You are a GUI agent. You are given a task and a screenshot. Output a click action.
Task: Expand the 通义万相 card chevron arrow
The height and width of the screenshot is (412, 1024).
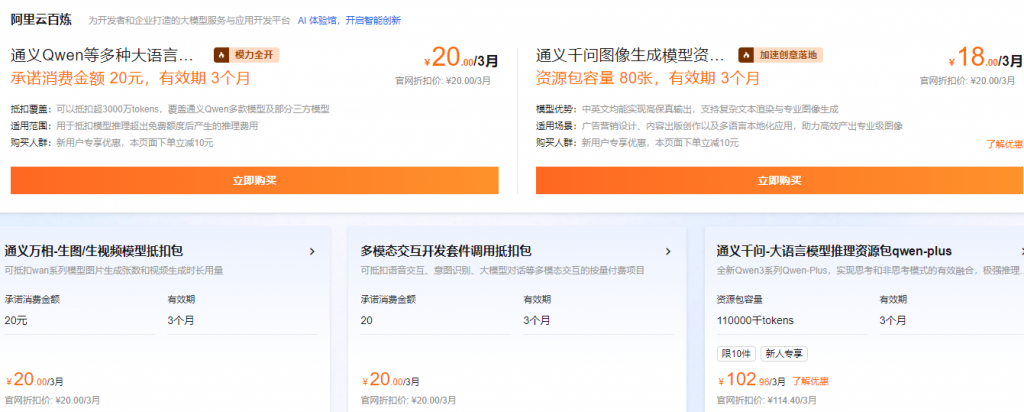312,251
